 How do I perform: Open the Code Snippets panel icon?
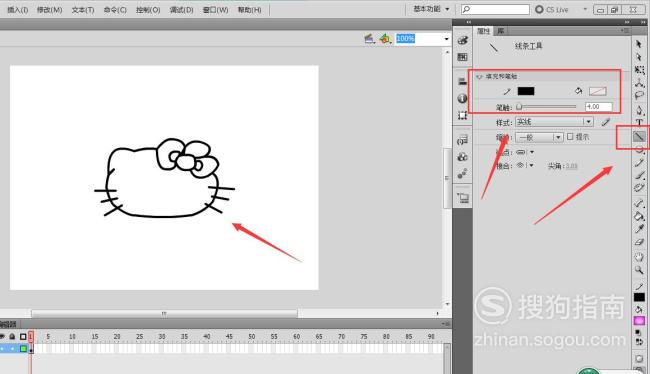(x=463, y=140)
